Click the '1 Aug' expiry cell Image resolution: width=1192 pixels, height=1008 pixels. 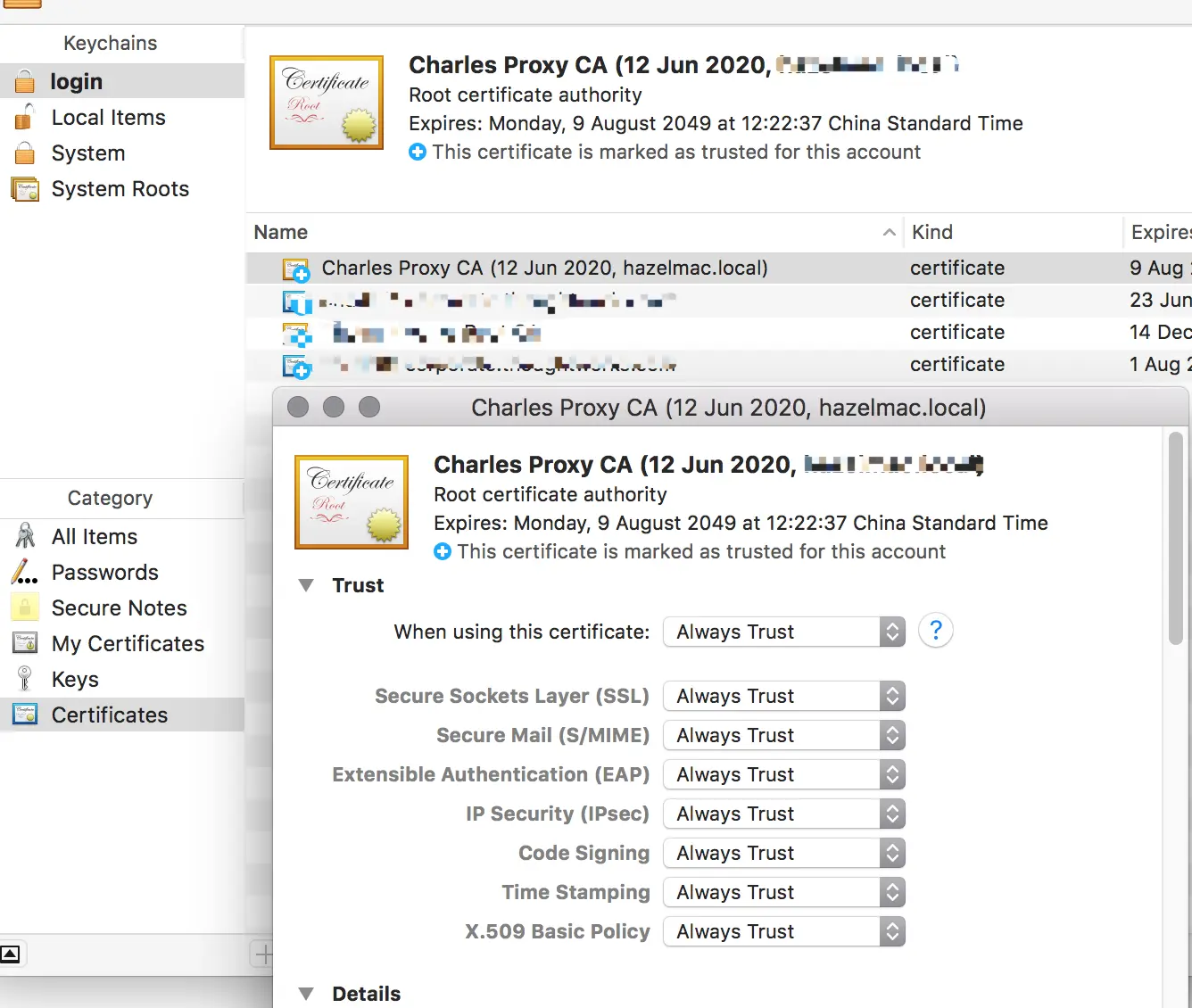point(1160,364)
